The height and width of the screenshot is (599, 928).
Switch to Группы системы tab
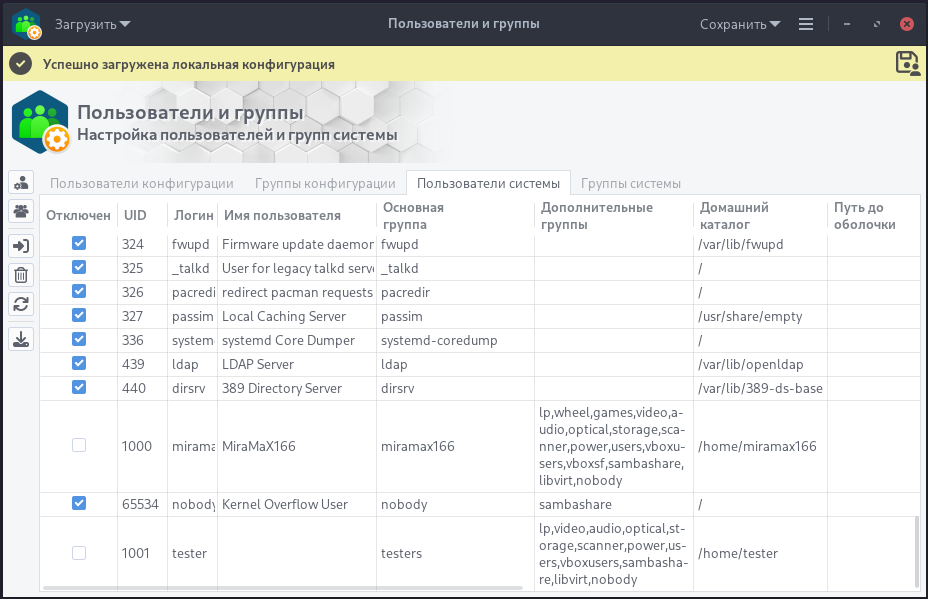(x=631, y=183)
